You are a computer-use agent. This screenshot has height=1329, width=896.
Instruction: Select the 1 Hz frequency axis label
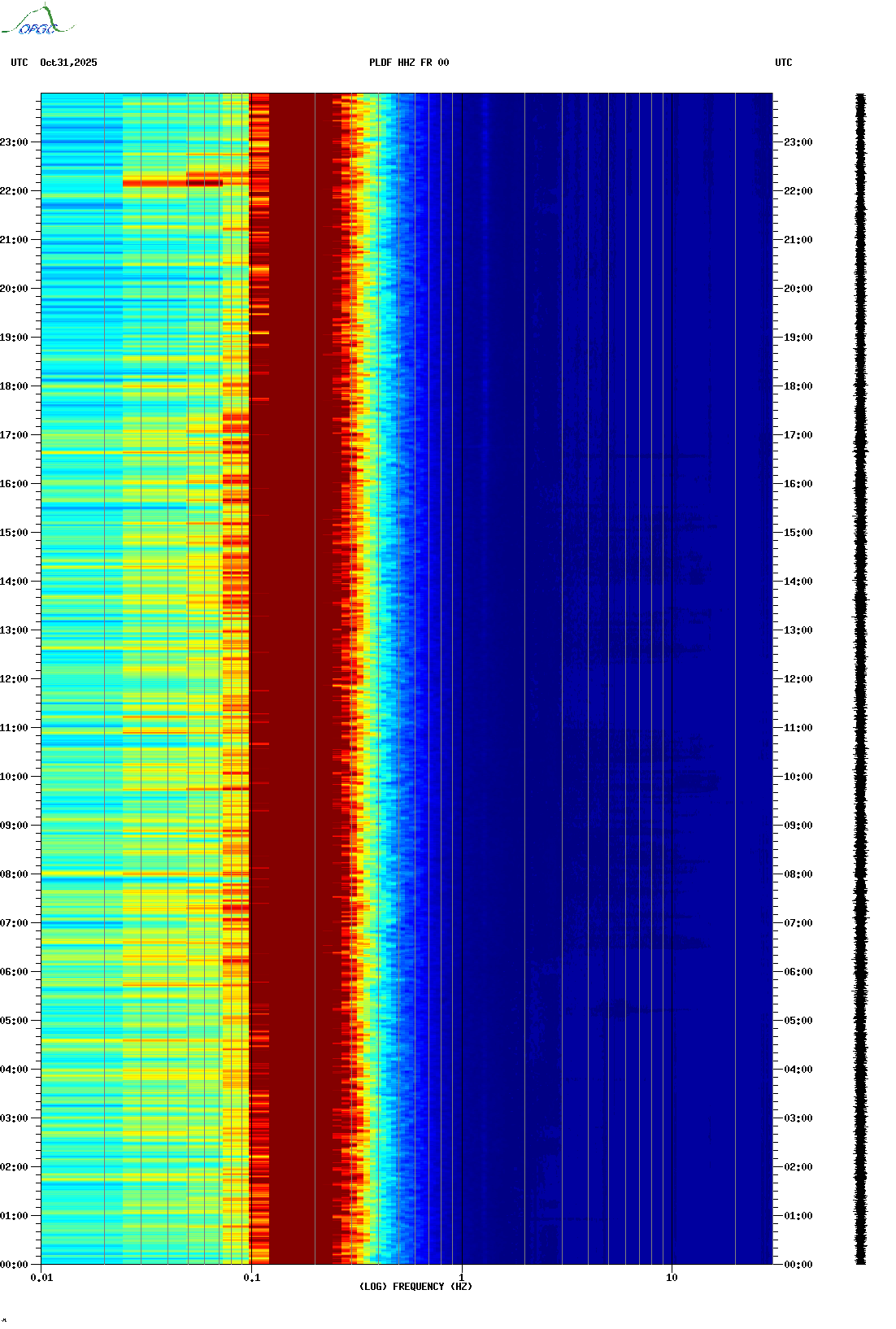[x=462, y=1278]
